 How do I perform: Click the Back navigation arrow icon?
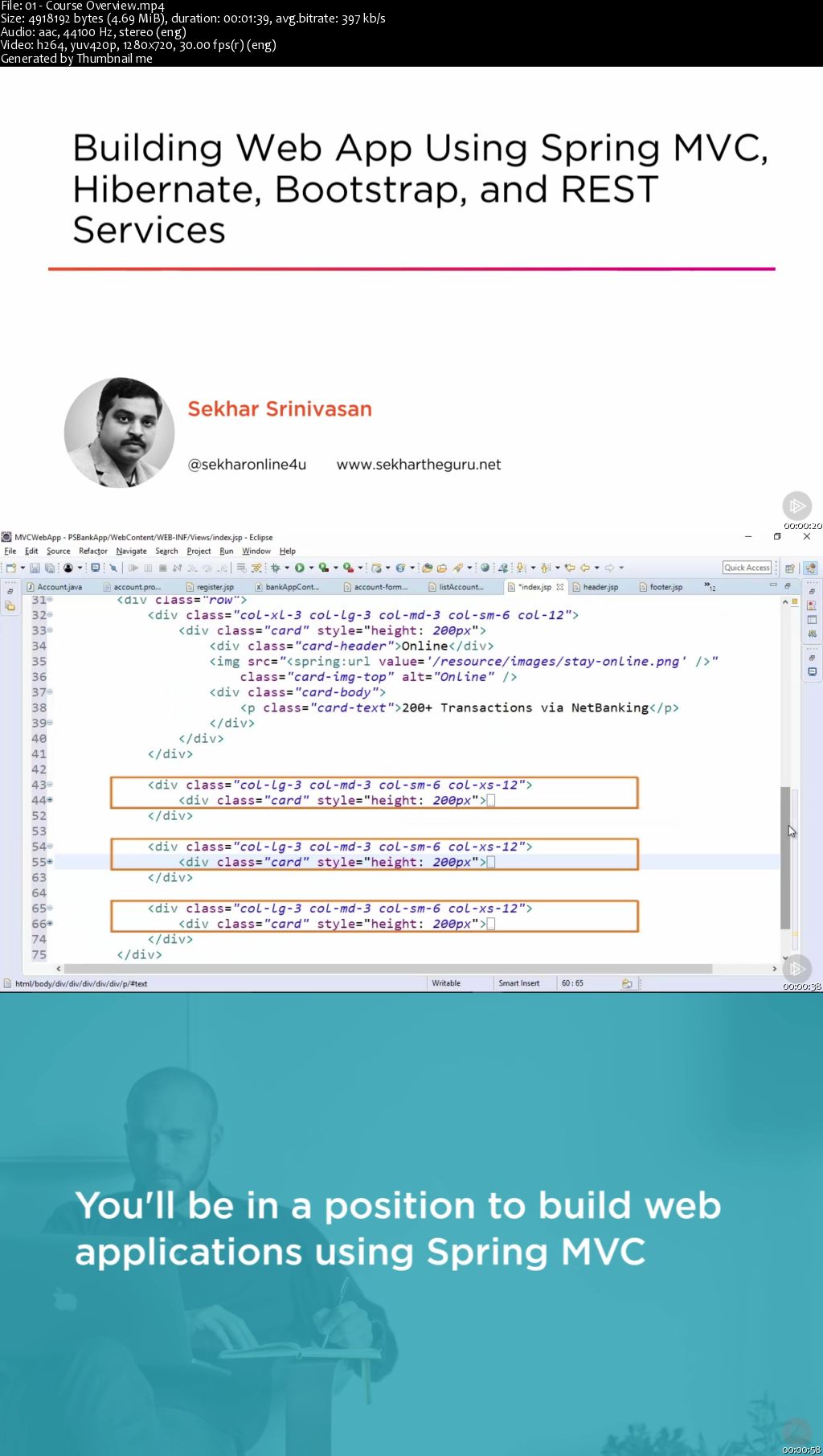(585, 568)
